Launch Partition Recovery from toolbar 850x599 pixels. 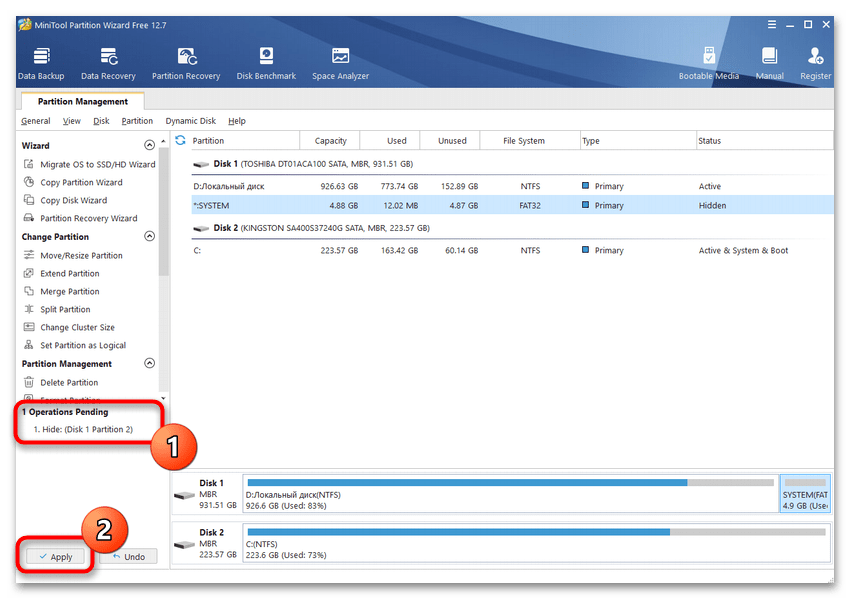pyautogui.click(x=186, y=63)
